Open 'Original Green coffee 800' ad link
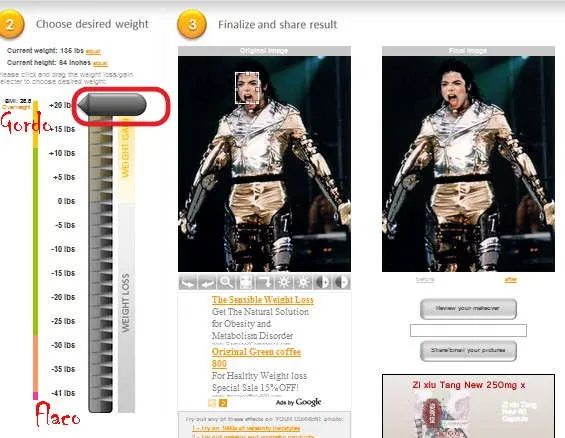The height and width of the screenshot is (438, 565). click(x=256, y=357)
